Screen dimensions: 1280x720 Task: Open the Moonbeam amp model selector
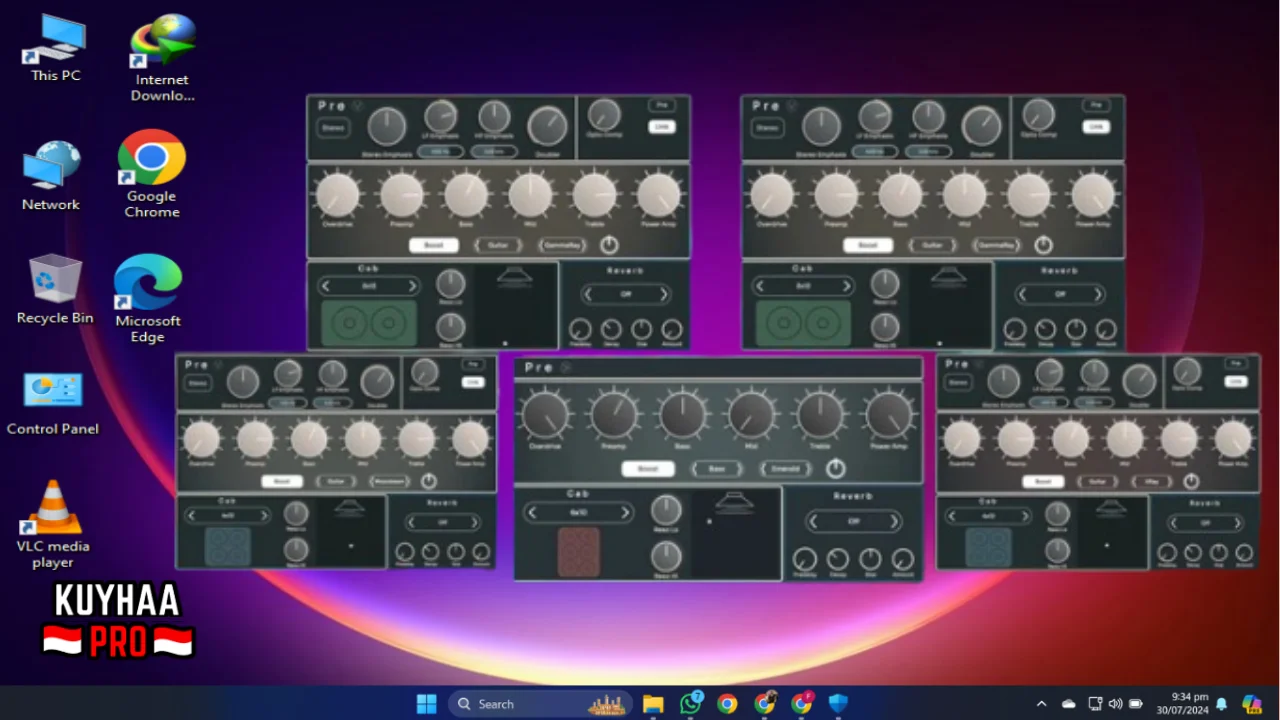tap(390, 481)
